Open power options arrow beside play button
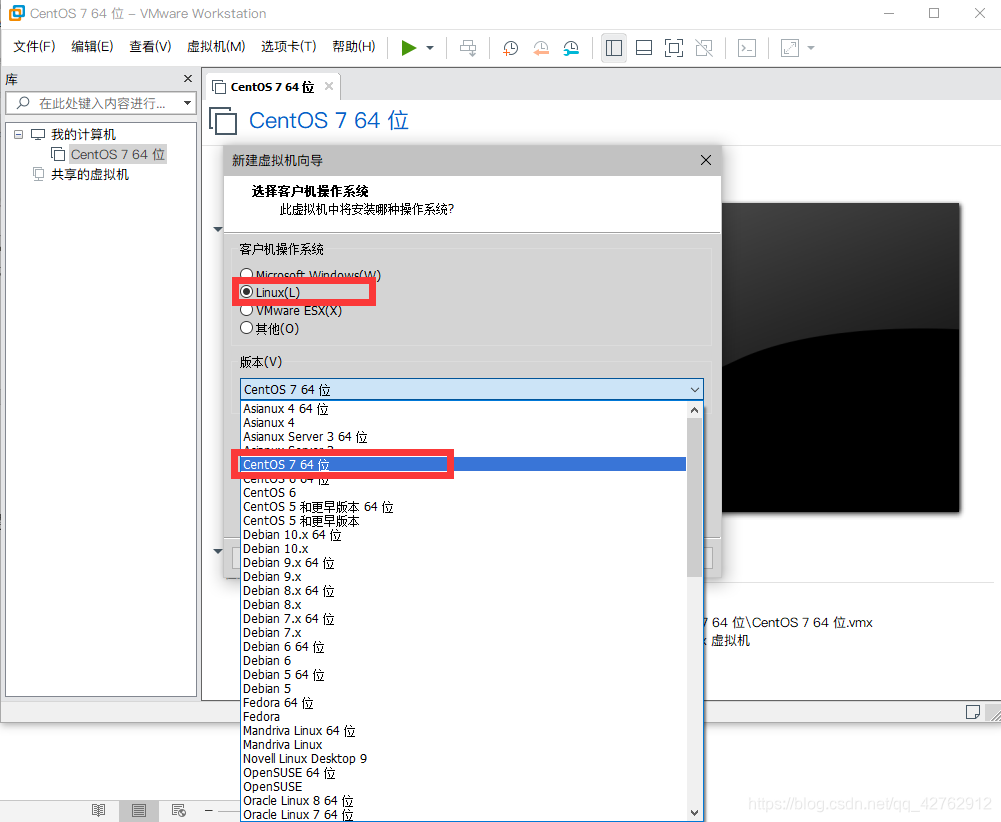Viewport: 1001px width, 822px height. [430, 48]
